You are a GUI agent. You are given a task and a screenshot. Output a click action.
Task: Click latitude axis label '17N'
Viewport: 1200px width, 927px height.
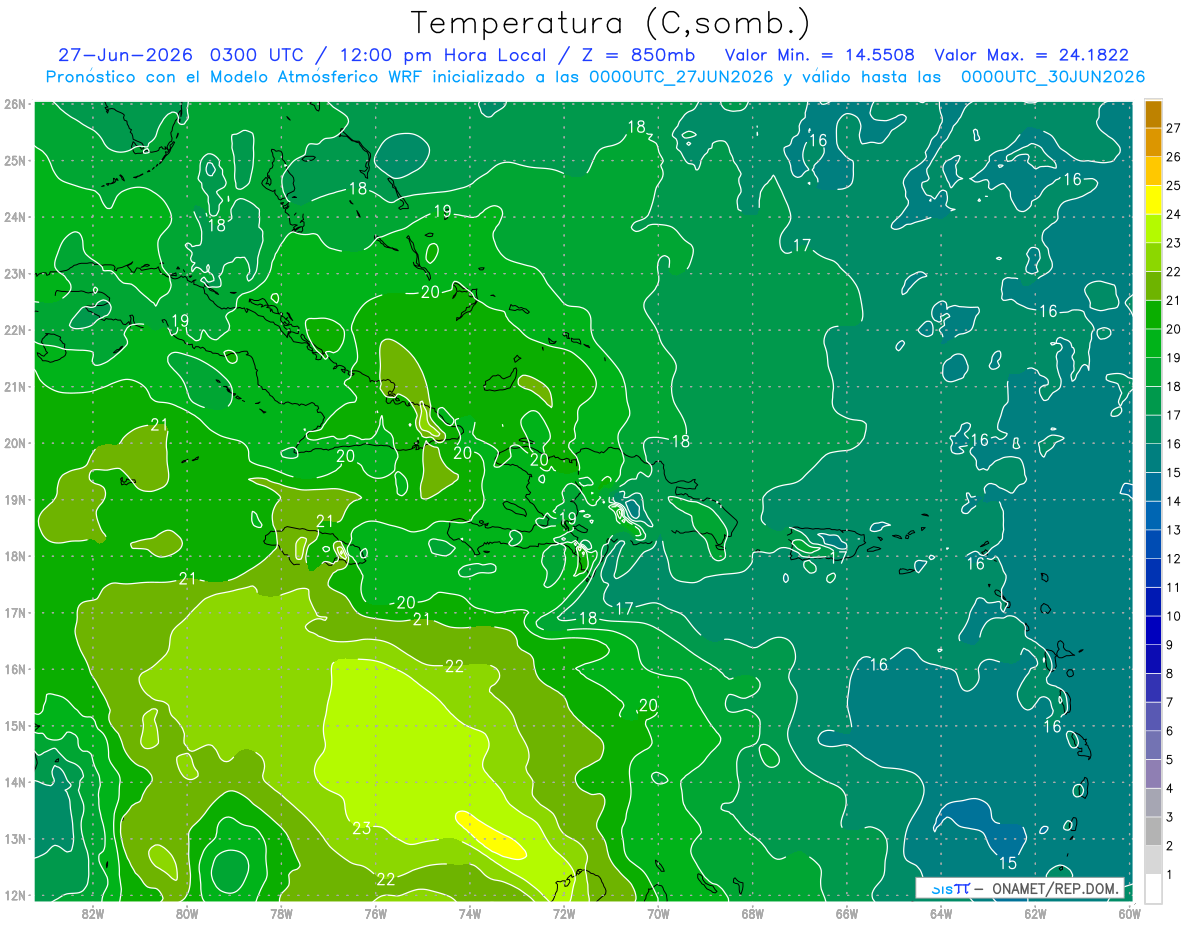[14, 613]
